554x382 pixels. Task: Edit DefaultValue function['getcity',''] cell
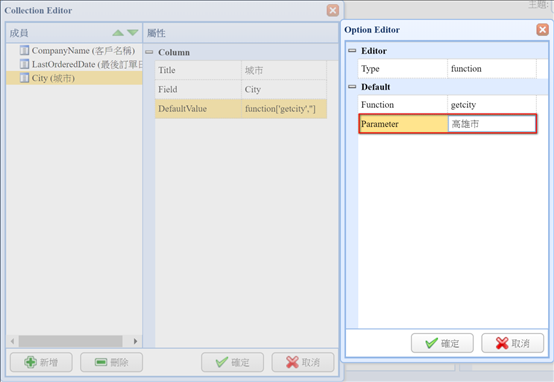click(x=284, y=109)
